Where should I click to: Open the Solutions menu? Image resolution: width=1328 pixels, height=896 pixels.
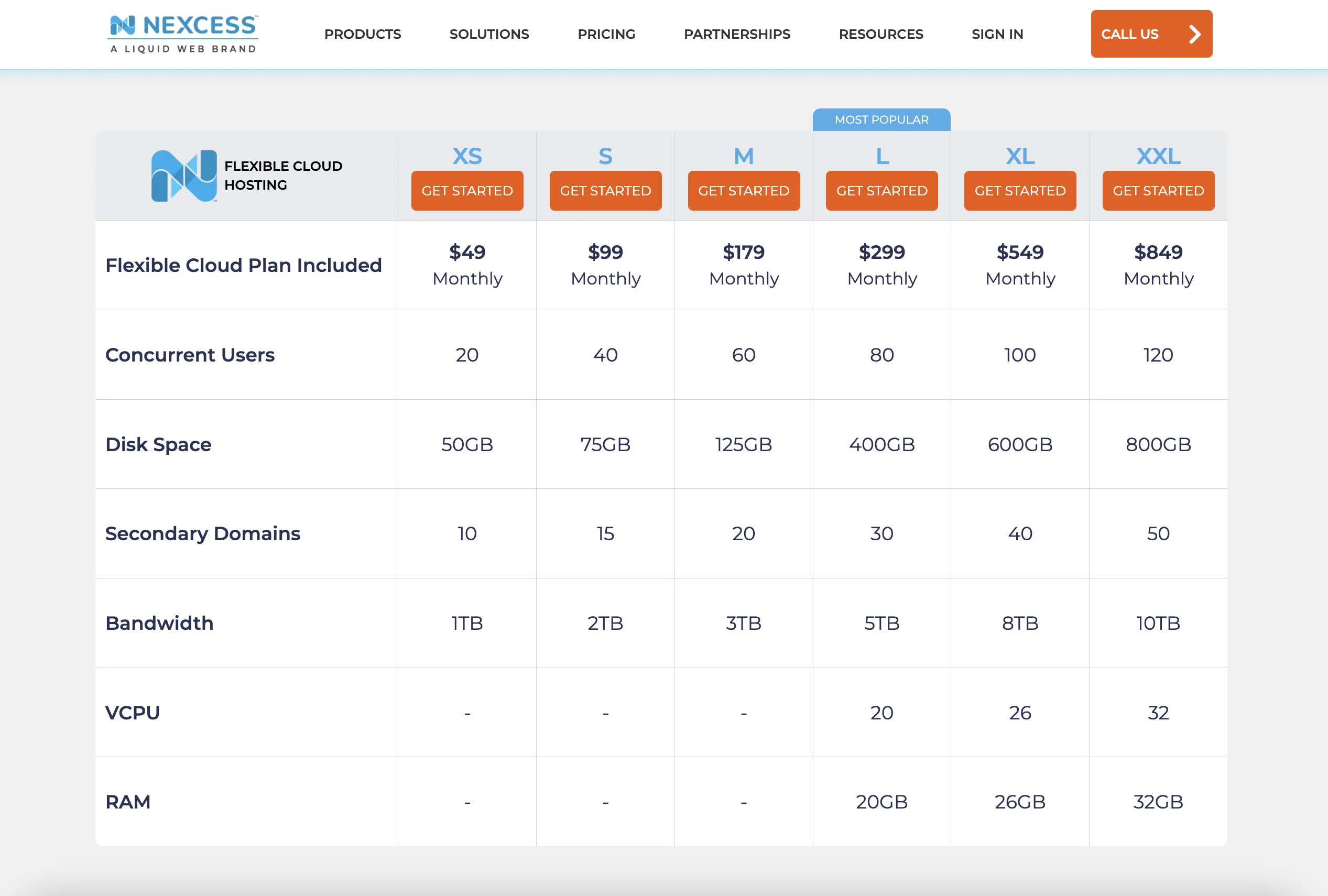488,34
